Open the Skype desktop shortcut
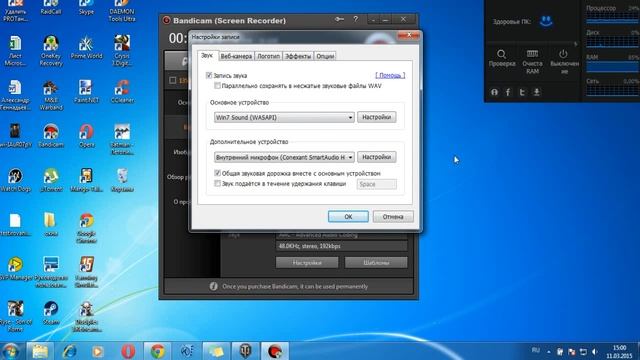The image size is (640, 360). click(86, 7)
